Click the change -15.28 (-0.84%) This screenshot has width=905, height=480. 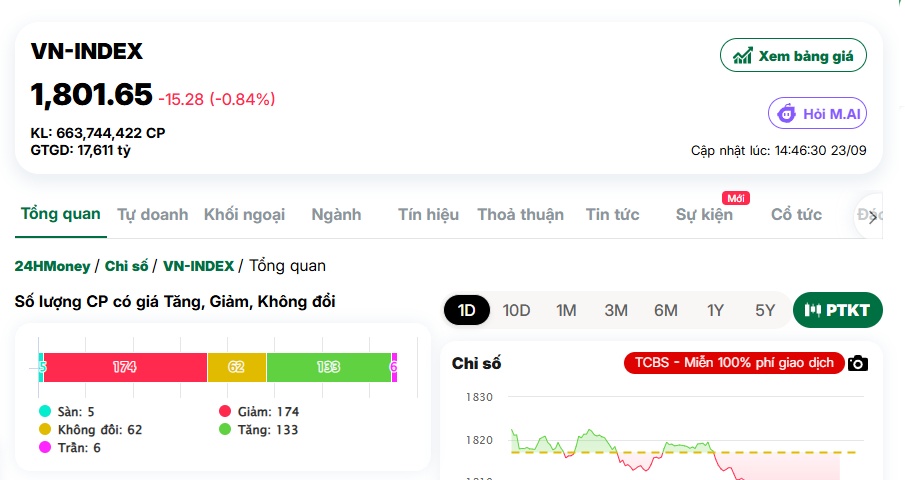216,99
